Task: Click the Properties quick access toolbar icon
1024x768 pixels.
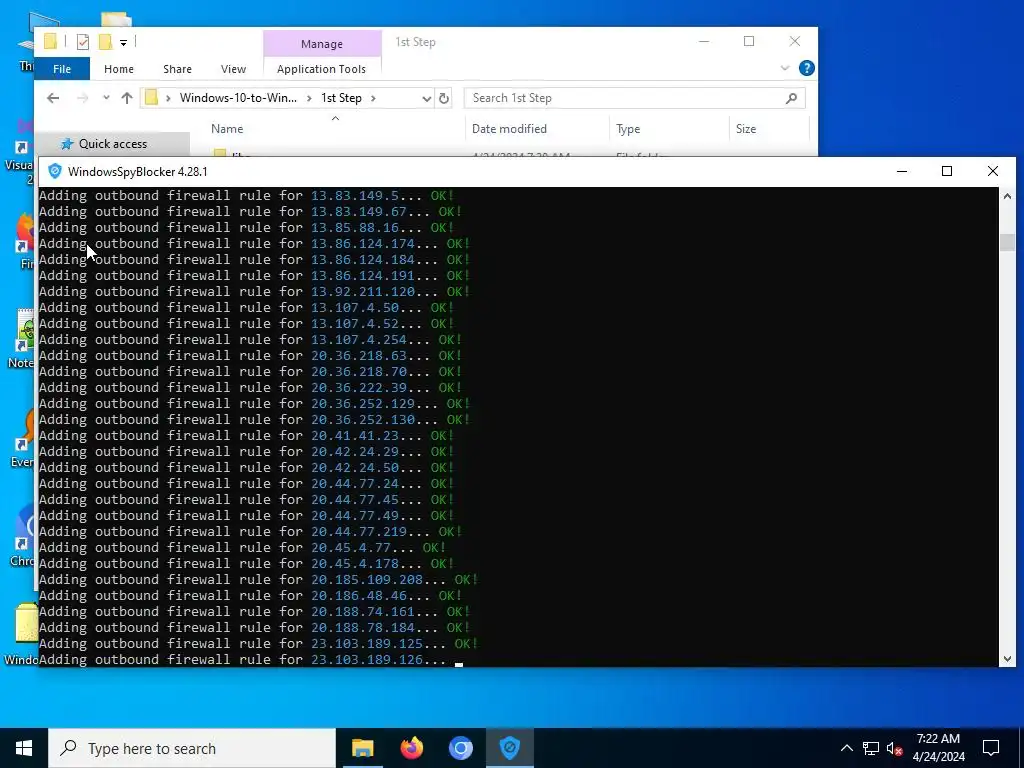Action: (82, 42)
